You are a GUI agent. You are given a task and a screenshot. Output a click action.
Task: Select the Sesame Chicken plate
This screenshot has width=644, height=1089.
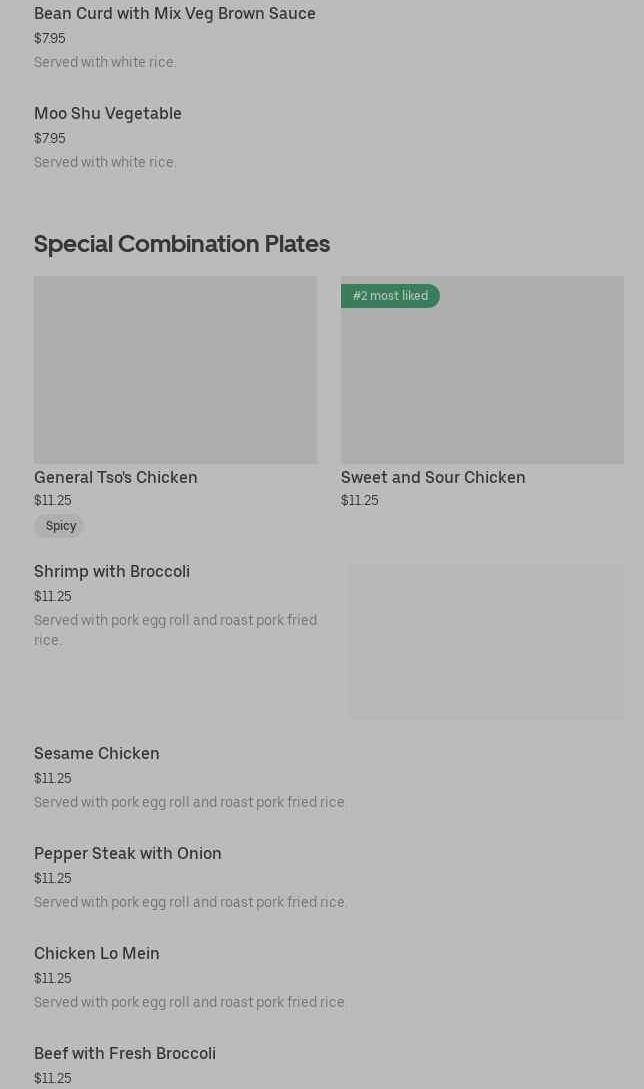pyautogui.click(x=97, y=754)
